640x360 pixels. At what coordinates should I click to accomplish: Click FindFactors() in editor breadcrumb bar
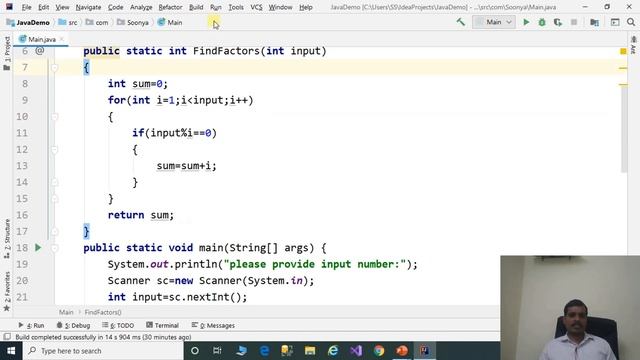click(103, 312)
